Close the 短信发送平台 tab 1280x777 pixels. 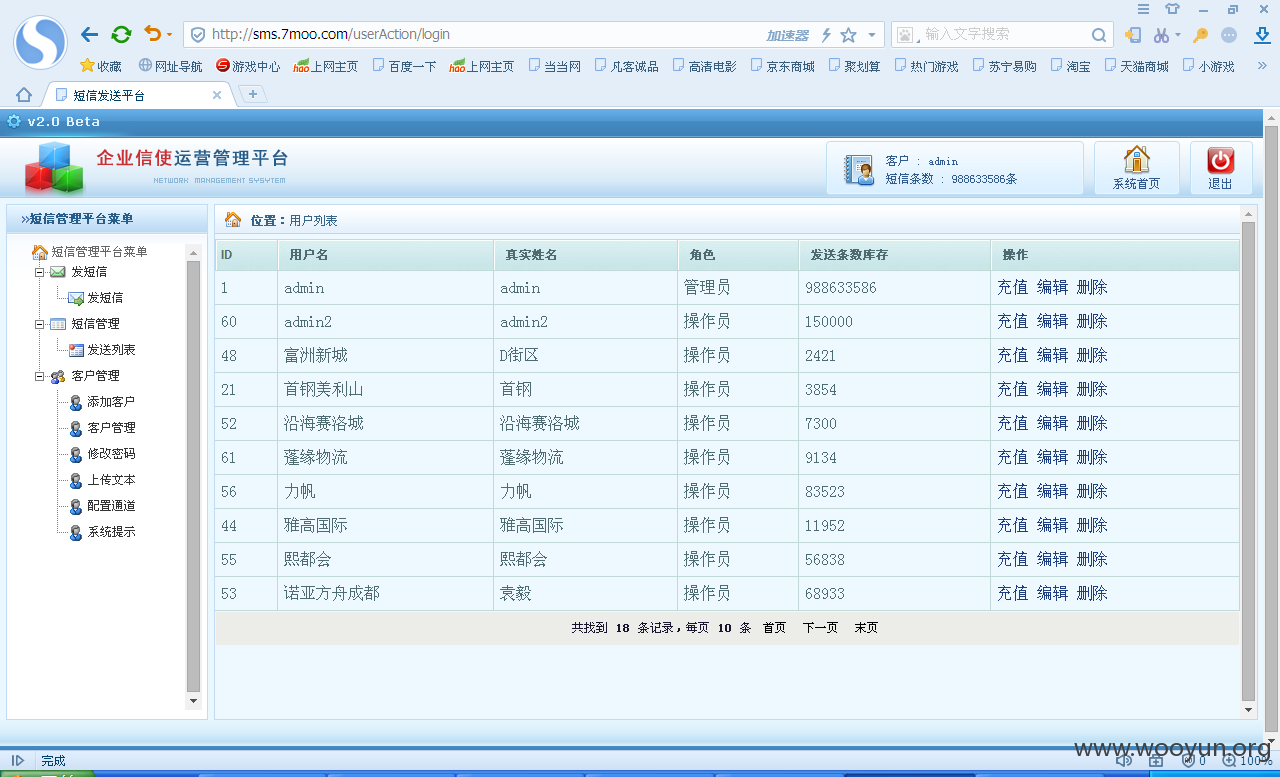217,95
